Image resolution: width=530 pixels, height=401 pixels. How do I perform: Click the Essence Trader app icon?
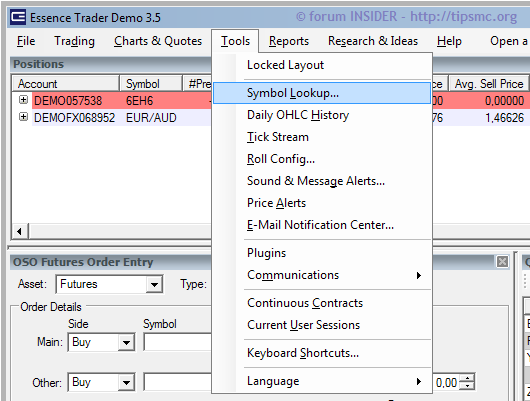pyautogui.click(x=18, y=17)
